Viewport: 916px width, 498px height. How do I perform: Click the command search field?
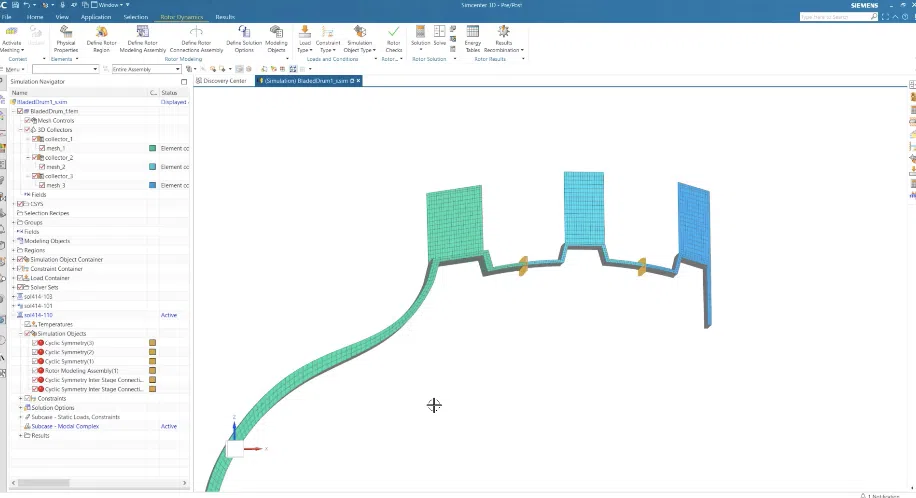[x=839, y=17]
